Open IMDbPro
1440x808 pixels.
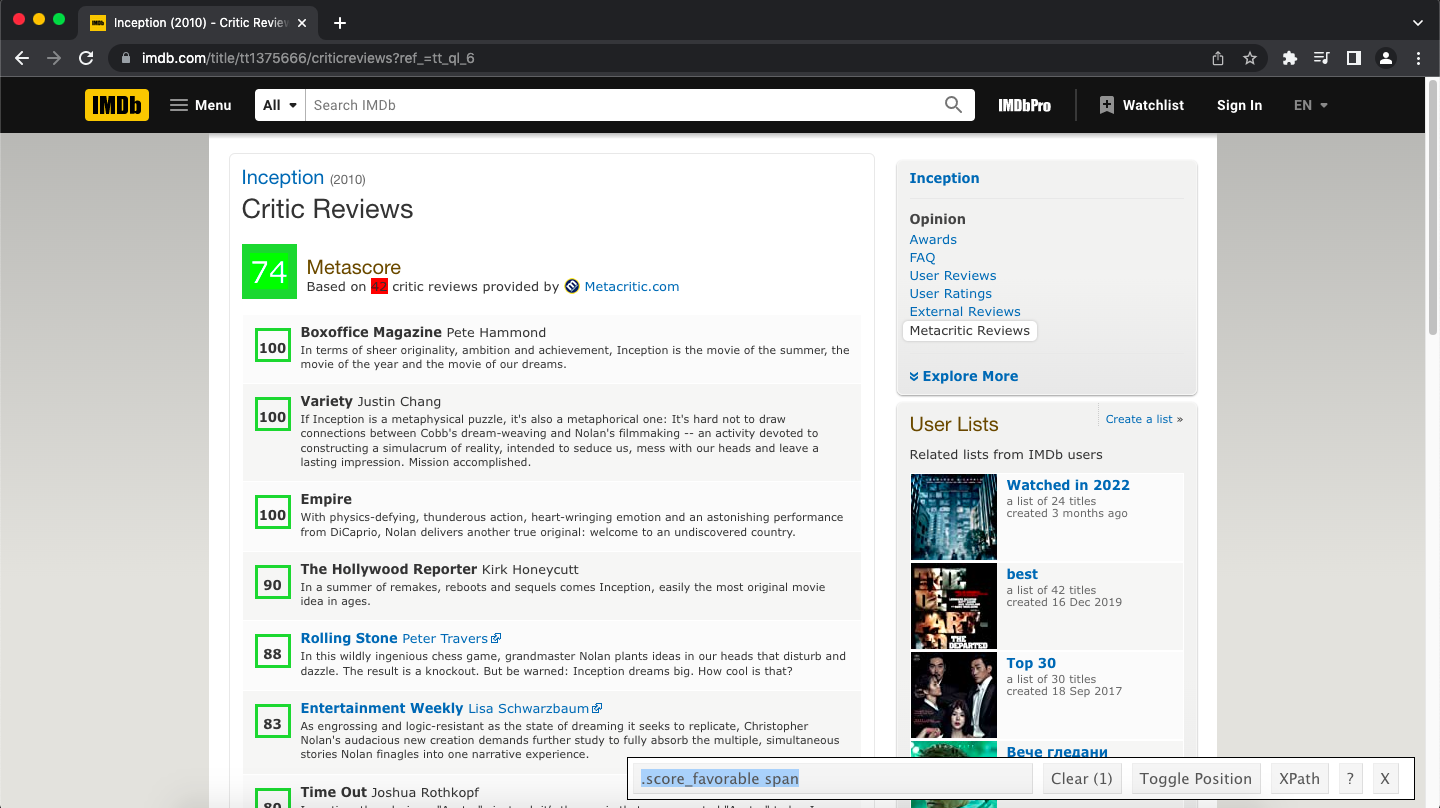click(1024, 105)
